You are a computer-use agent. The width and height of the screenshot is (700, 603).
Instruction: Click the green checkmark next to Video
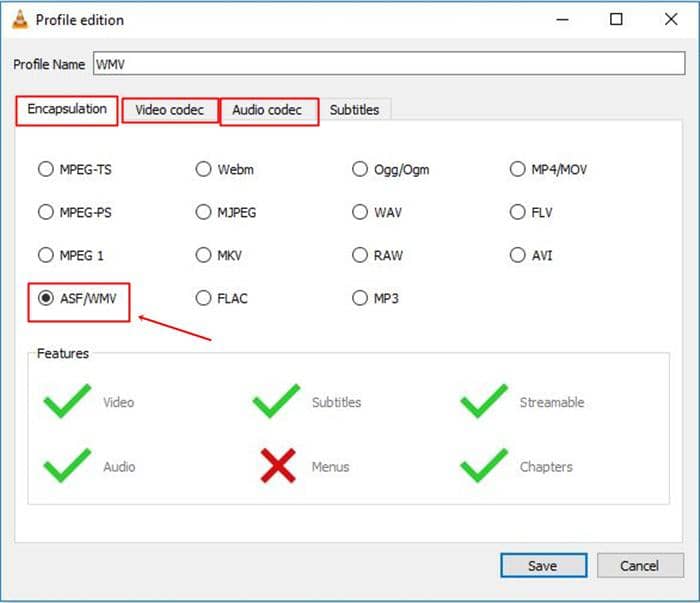click(x=66, y=402)
